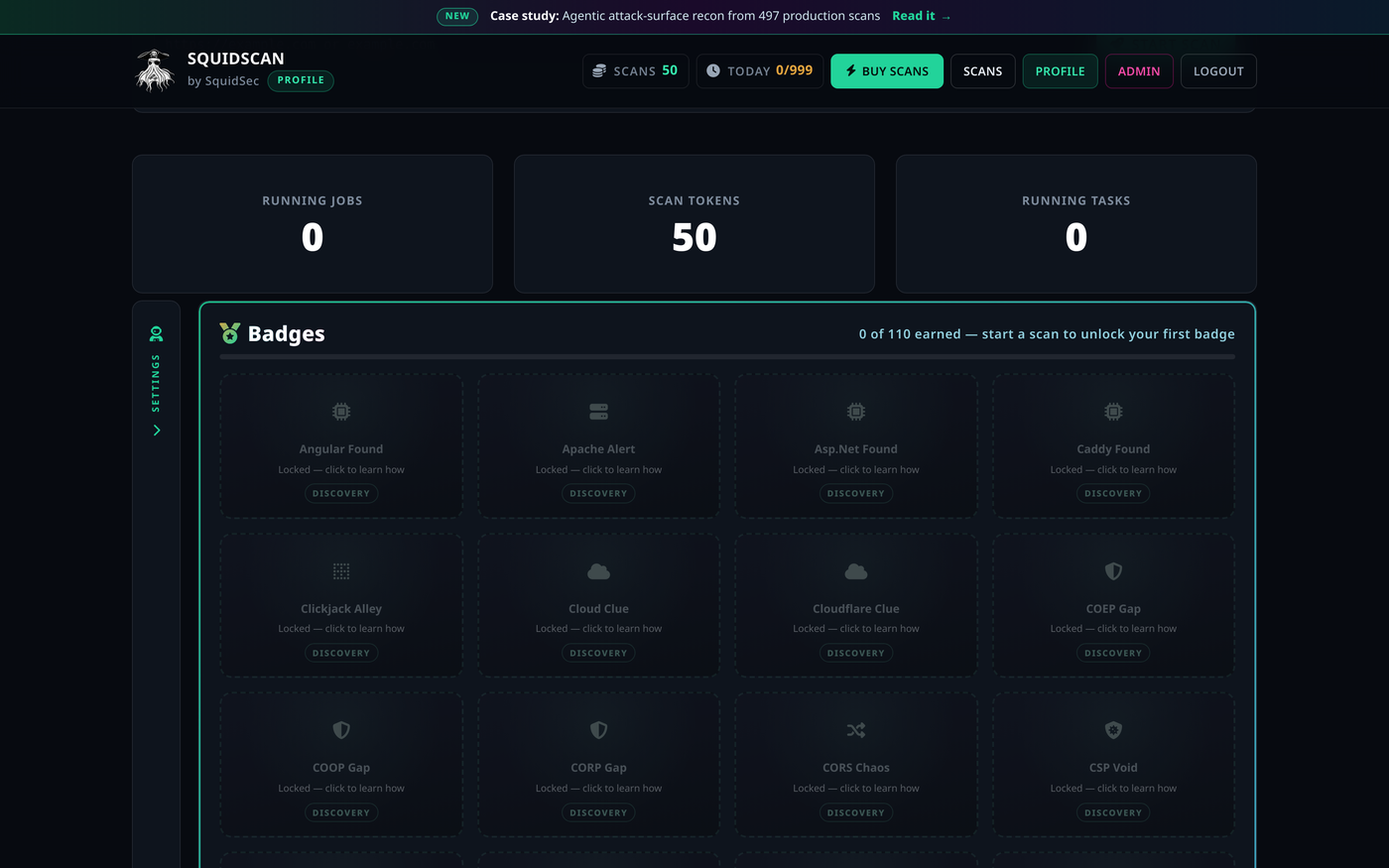Click the Angular Found chip icon

(x=341, y=412)
